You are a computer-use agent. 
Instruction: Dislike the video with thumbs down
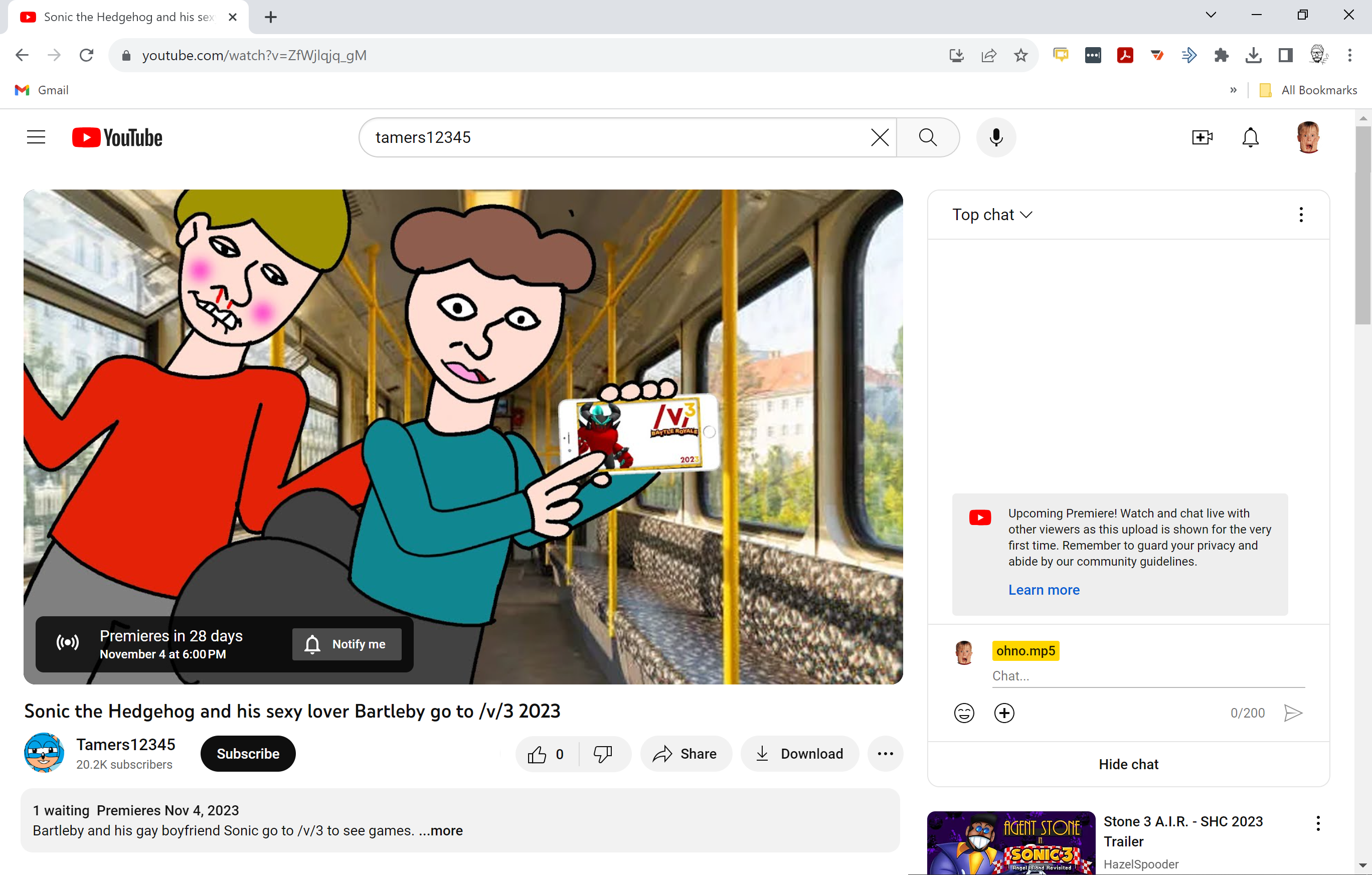pos(603,754)
